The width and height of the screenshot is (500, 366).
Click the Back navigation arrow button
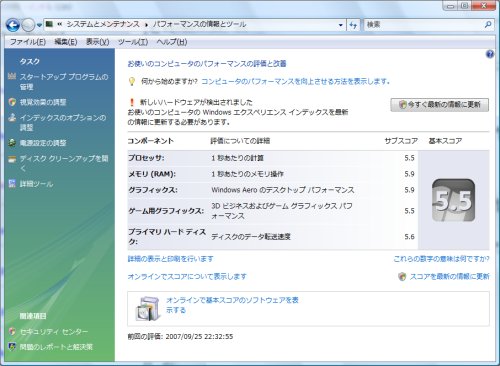(13, 25)
